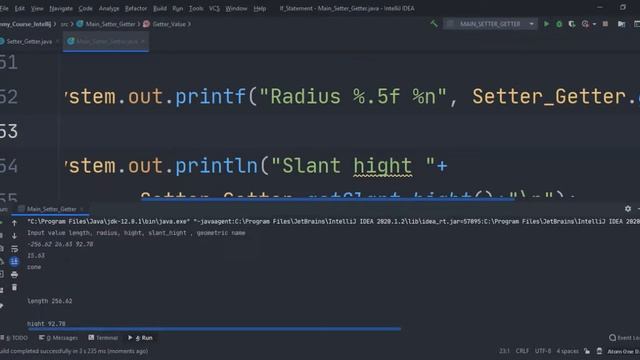Click the src breadcrumb
640x360 pixels.
64,24
